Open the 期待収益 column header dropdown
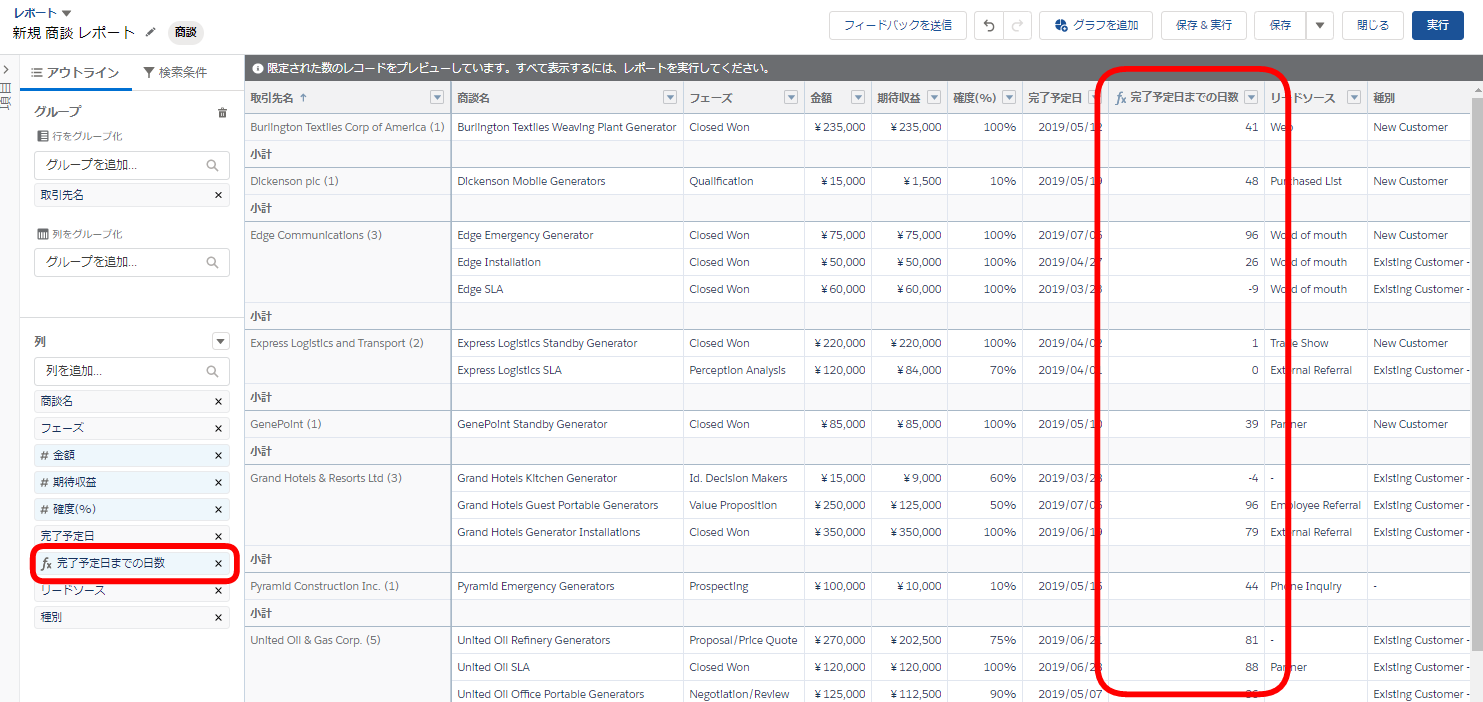The height and width of the screenshot is (702, 1483). (x=934, y=97)
